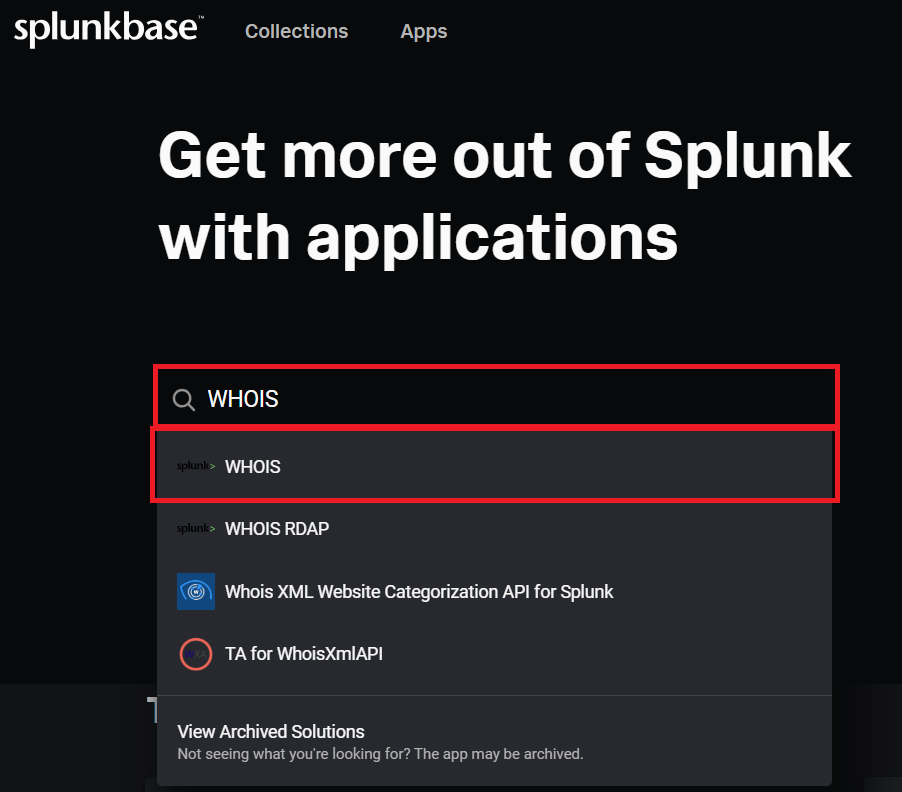
Task: Choose the WHOIS RDAP suggestion text
Action: pyautogui.click(x=277, y=528)
